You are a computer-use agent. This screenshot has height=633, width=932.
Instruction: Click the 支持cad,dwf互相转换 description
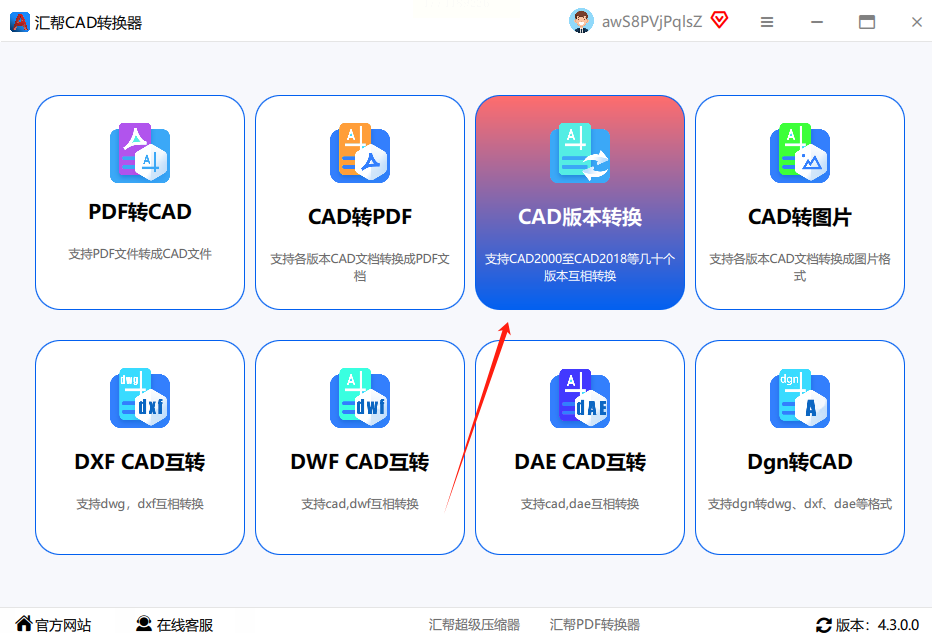point(360,504)
